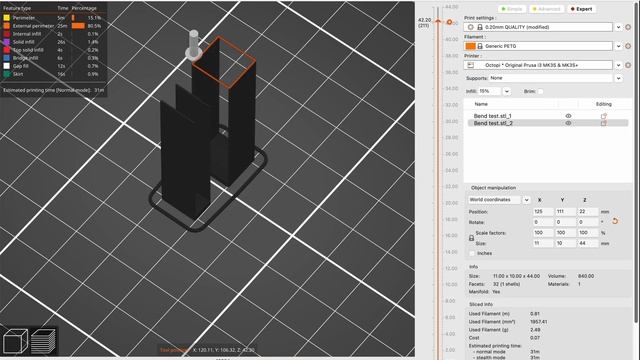
Task: Click the lock icon in Print settings field
Action: point(480,27)
